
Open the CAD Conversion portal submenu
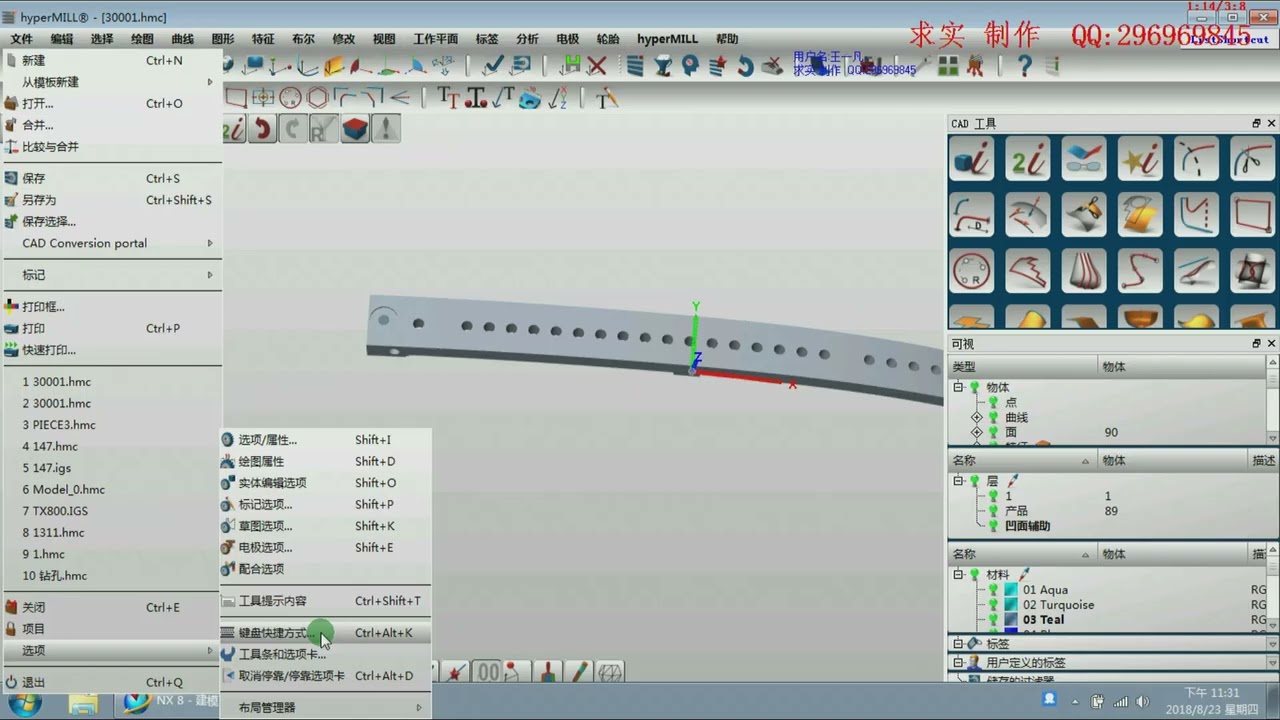(x=111, y=243)
